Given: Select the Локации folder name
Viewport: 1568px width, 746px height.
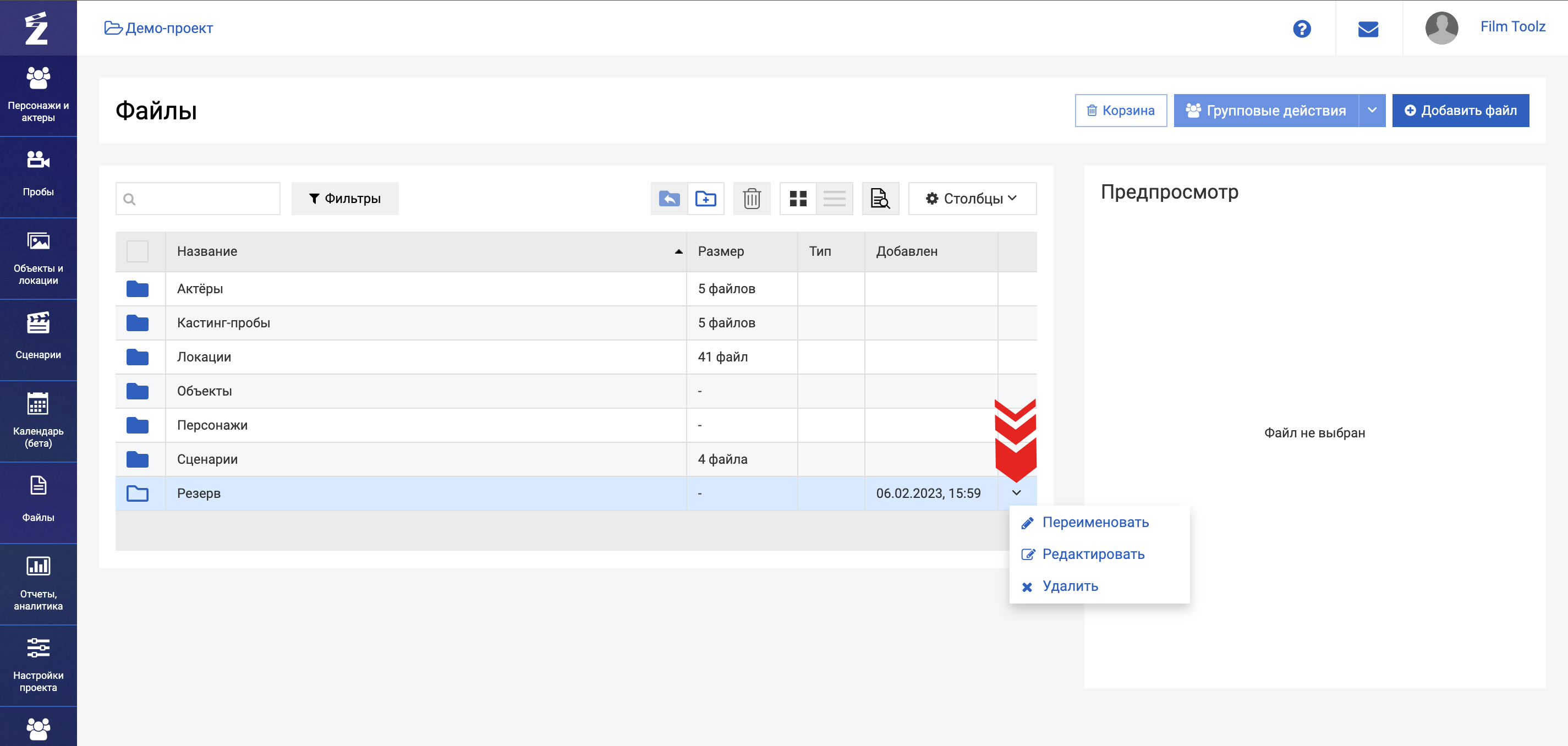Looking at the screenshot, I should pos(204,356).
